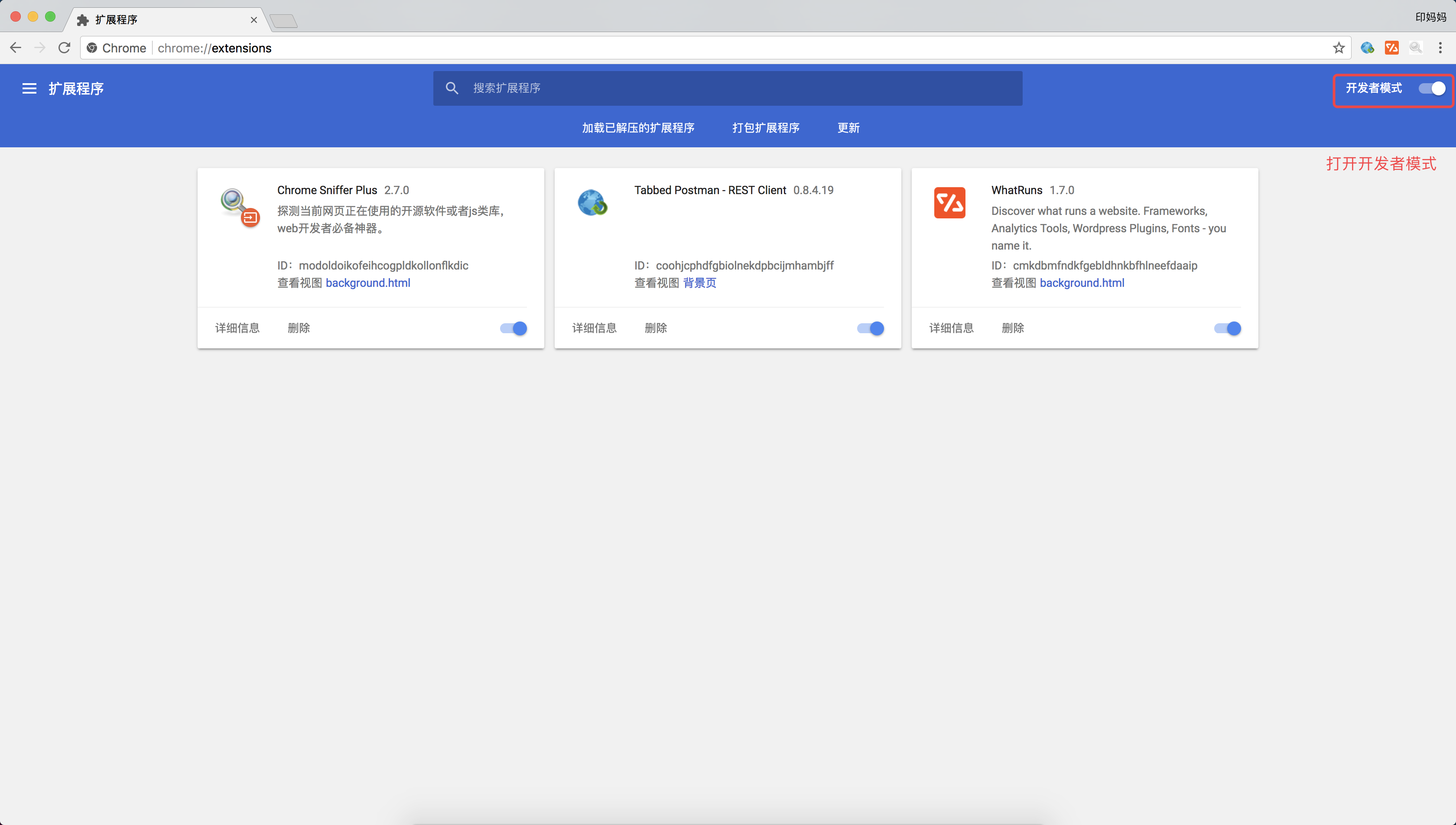Open background.html link for Chrome Sniffer Plus
This screenshot has height=825, width=1456.
367,283
